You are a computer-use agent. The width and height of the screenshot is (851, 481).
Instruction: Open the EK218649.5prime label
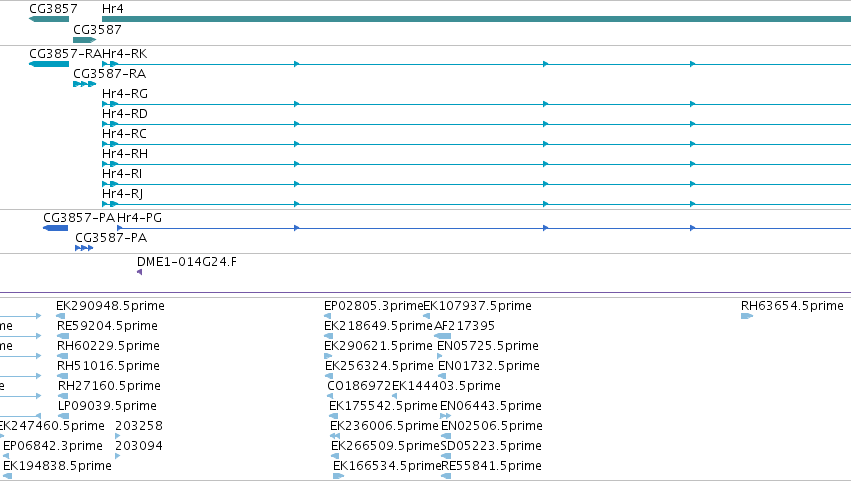[378, 326]
